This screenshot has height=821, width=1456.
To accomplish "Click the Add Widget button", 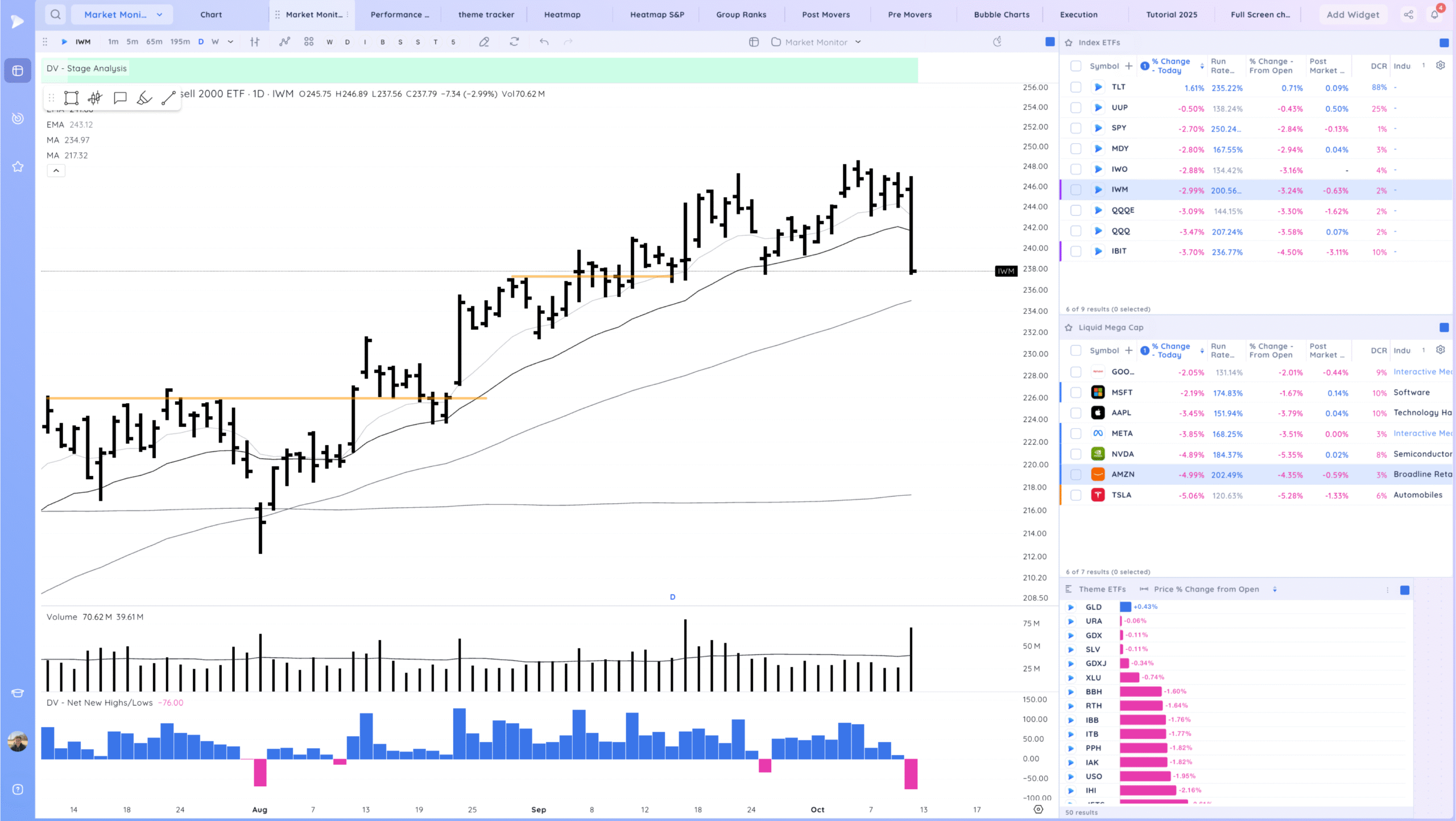I will pyautogui.click(x=1352, y=15).
